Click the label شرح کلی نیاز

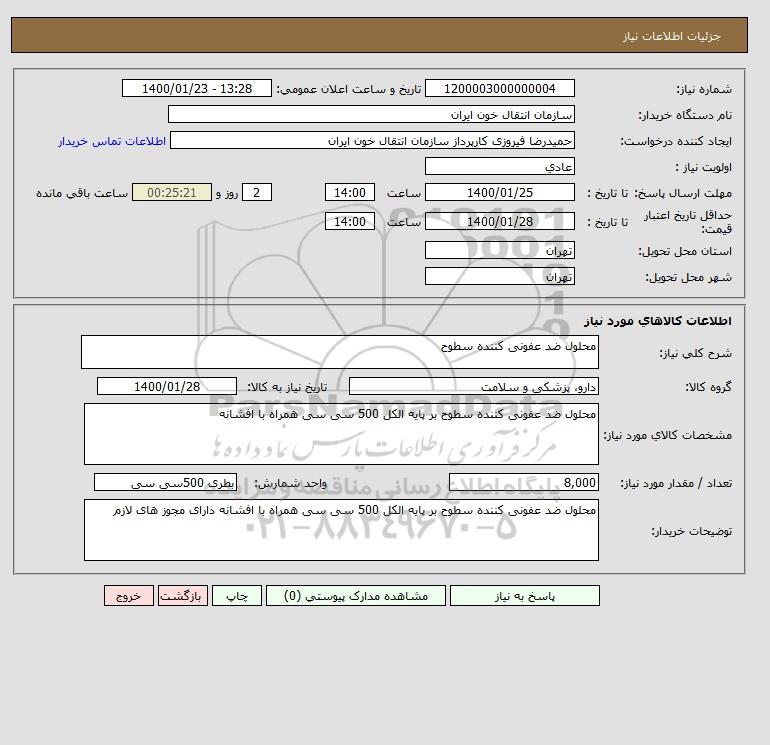pos(695,353)
